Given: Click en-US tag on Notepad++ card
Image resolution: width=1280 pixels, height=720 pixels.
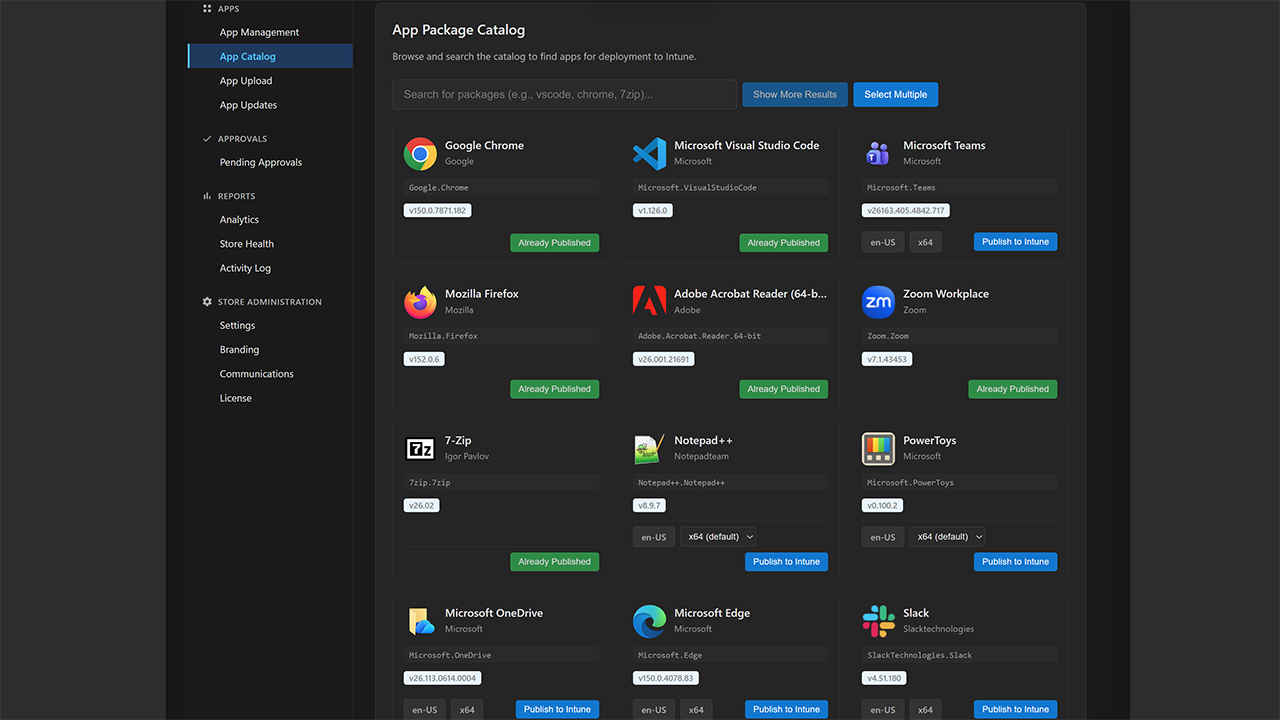Looking at the screenshot, I should coord(654,537).
